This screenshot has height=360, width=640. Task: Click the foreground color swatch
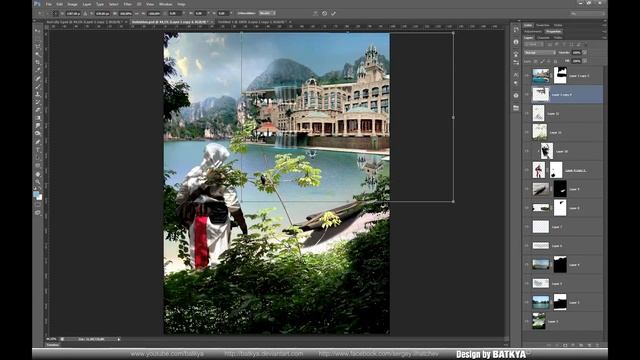click(x=36, y=194)
